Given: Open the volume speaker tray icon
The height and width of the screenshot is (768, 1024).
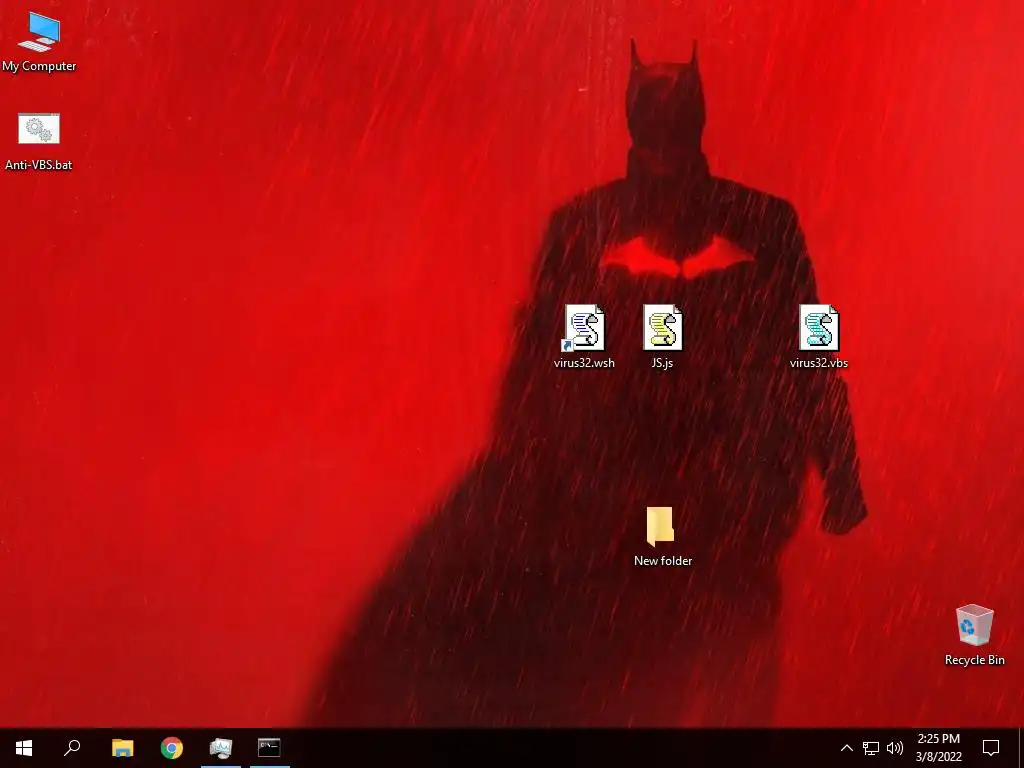Looking at the screenshot, I should 895,748.
